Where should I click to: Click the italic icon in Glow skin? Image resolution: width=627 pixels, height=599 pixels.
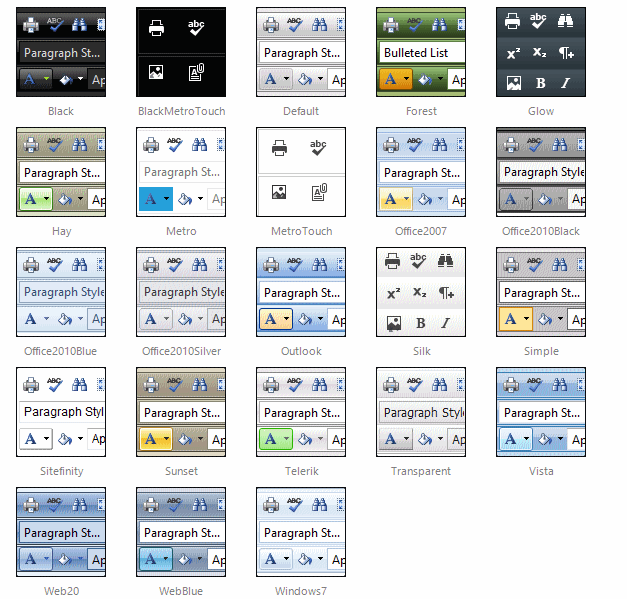point(565,83)
